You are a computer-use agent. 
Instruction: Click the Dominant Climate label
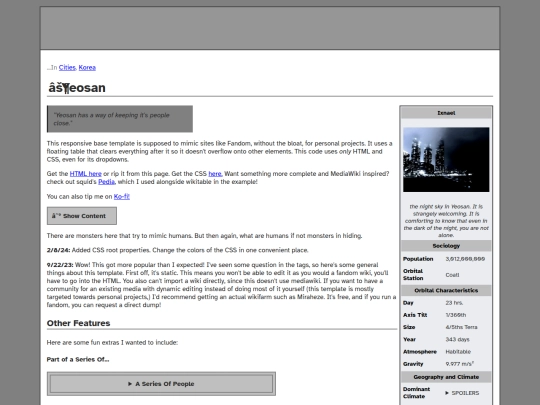click(416, 393)
